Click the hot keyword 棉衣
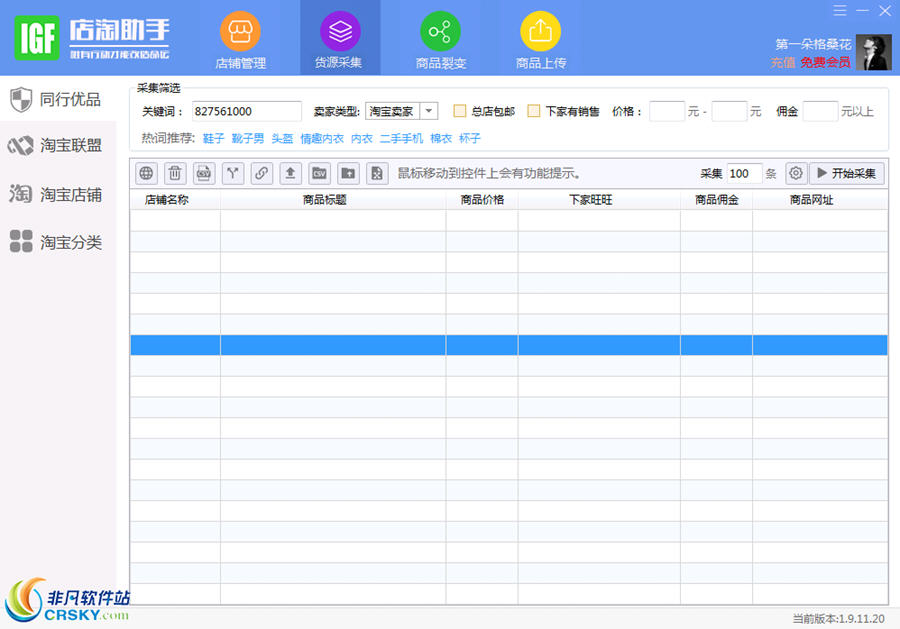 click(x=441, y=138)
